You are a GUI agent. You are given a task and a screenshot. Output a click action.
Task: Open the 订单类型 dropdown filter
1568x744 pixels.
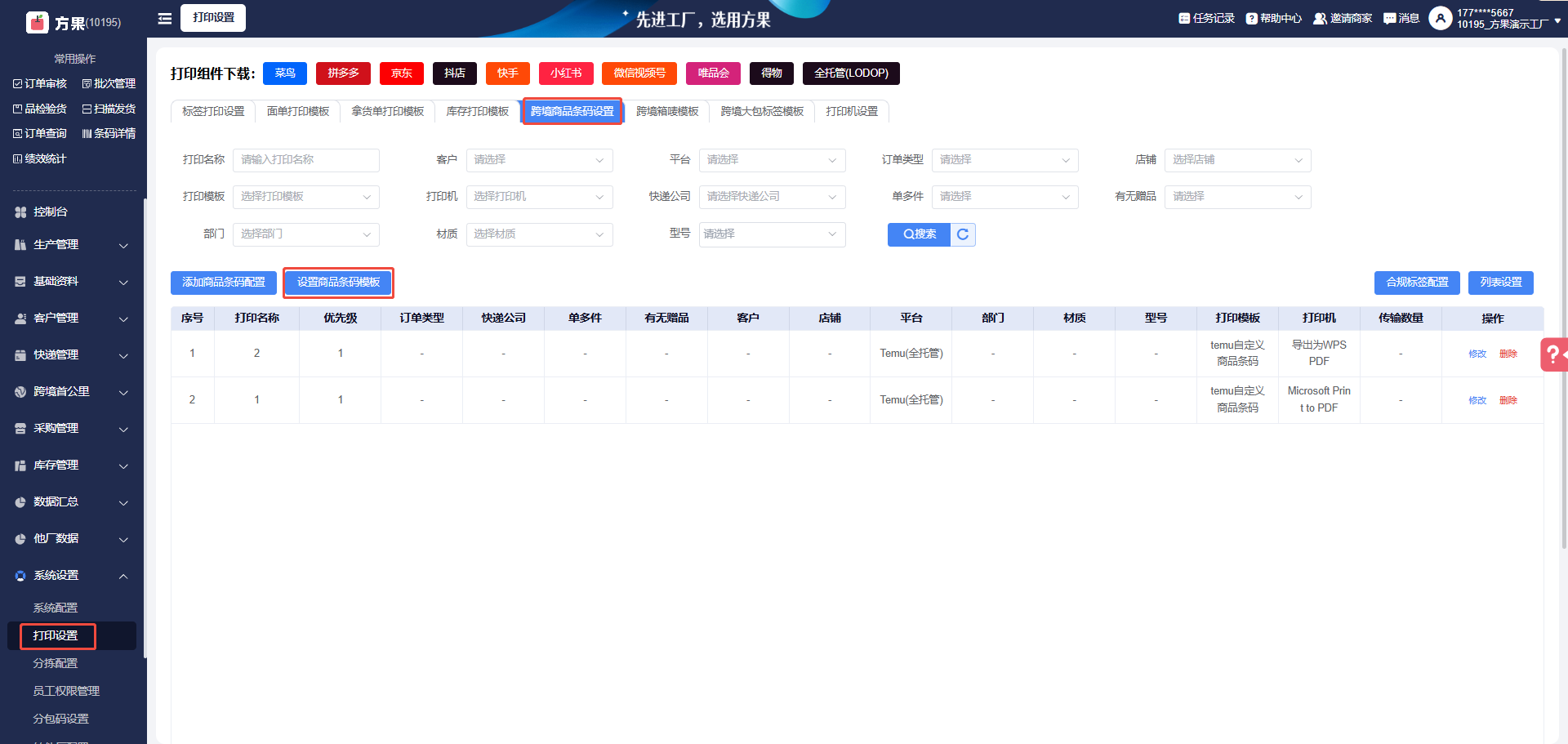1004,160
